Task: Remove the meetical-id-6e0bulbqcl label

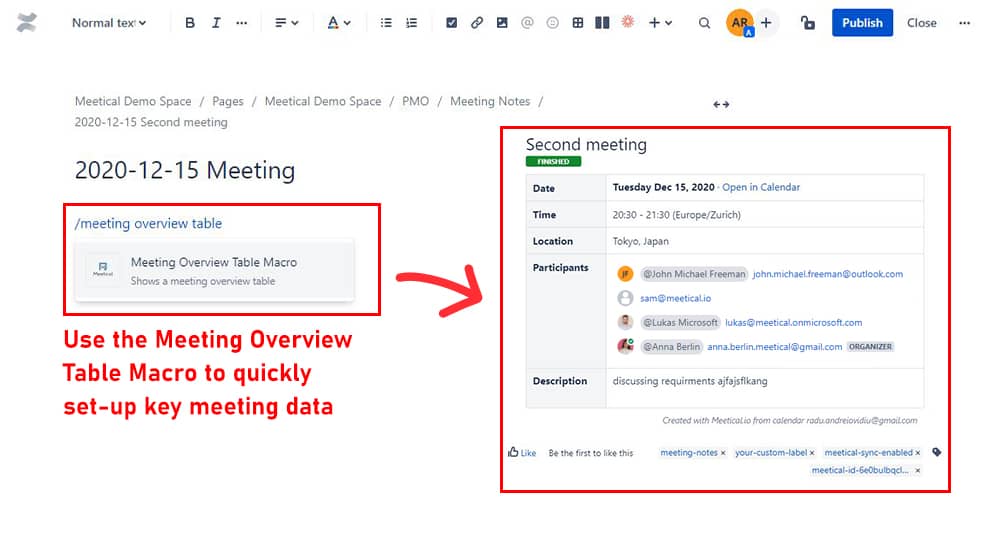Action: (918, 471)
